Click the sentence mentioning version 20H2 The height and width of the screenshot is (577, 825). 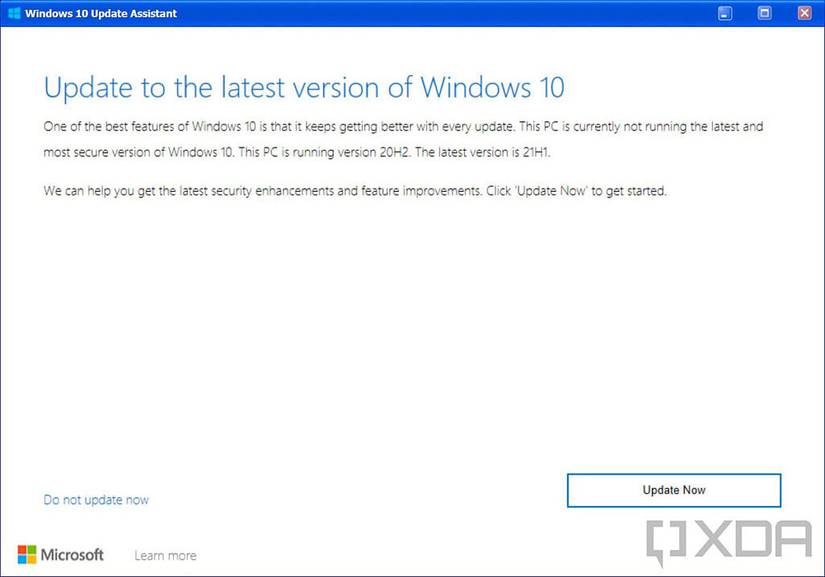pyautogui.click(x=325, y=153)
